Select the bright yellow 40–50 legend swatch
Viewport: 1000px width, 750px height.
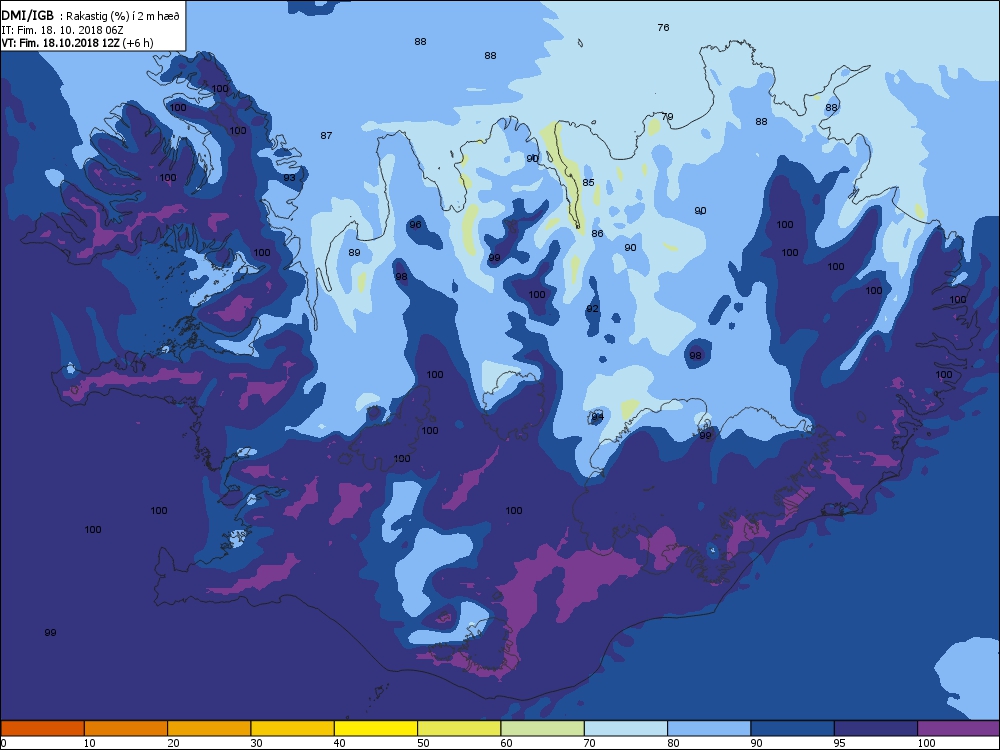click(376, 728)
